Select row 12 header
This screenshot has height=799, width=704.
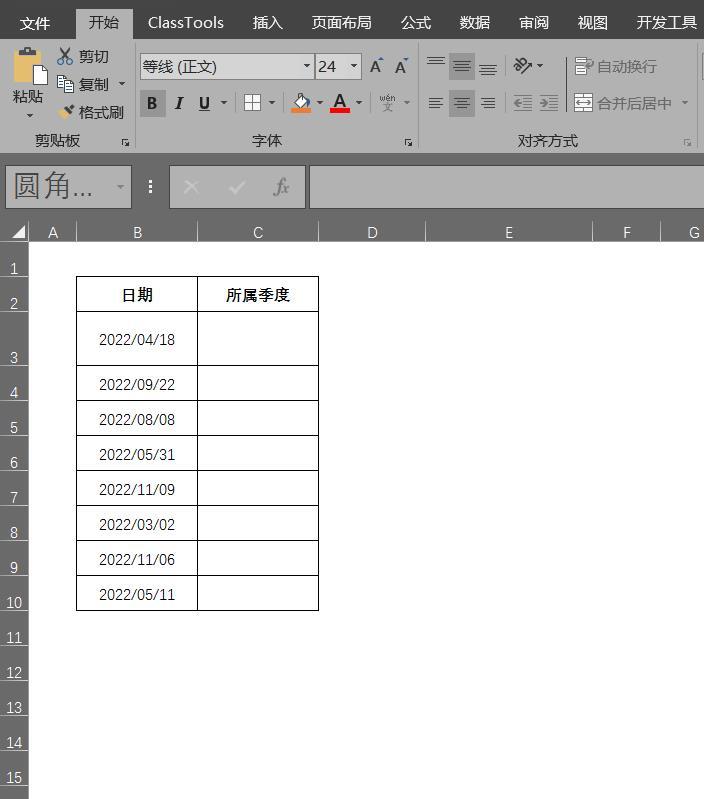coord(14,664)
